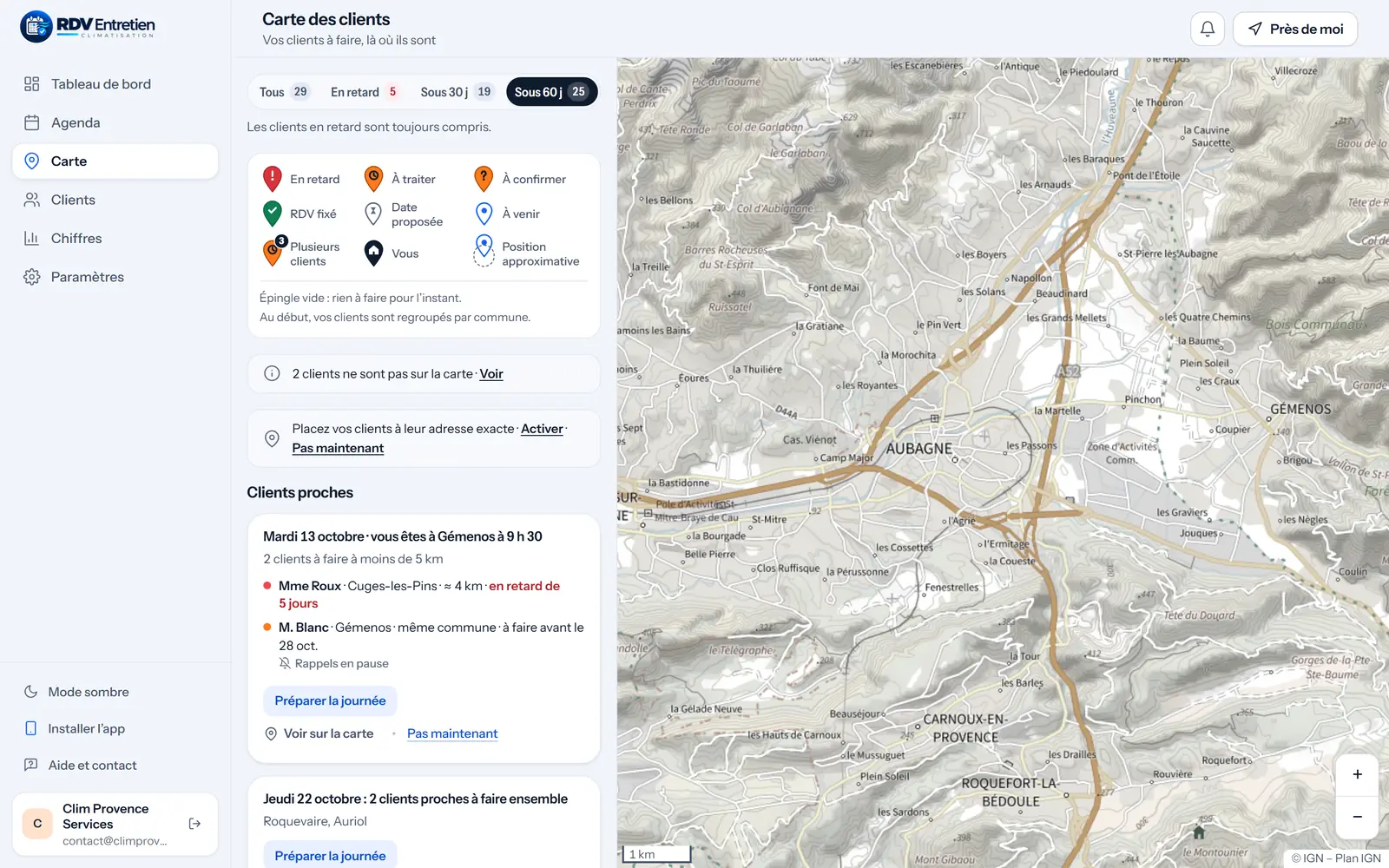The width and height of the screenshot is (1389, 868).
Task: Click the blue À venir pin
Action: (x=484, y=214)
